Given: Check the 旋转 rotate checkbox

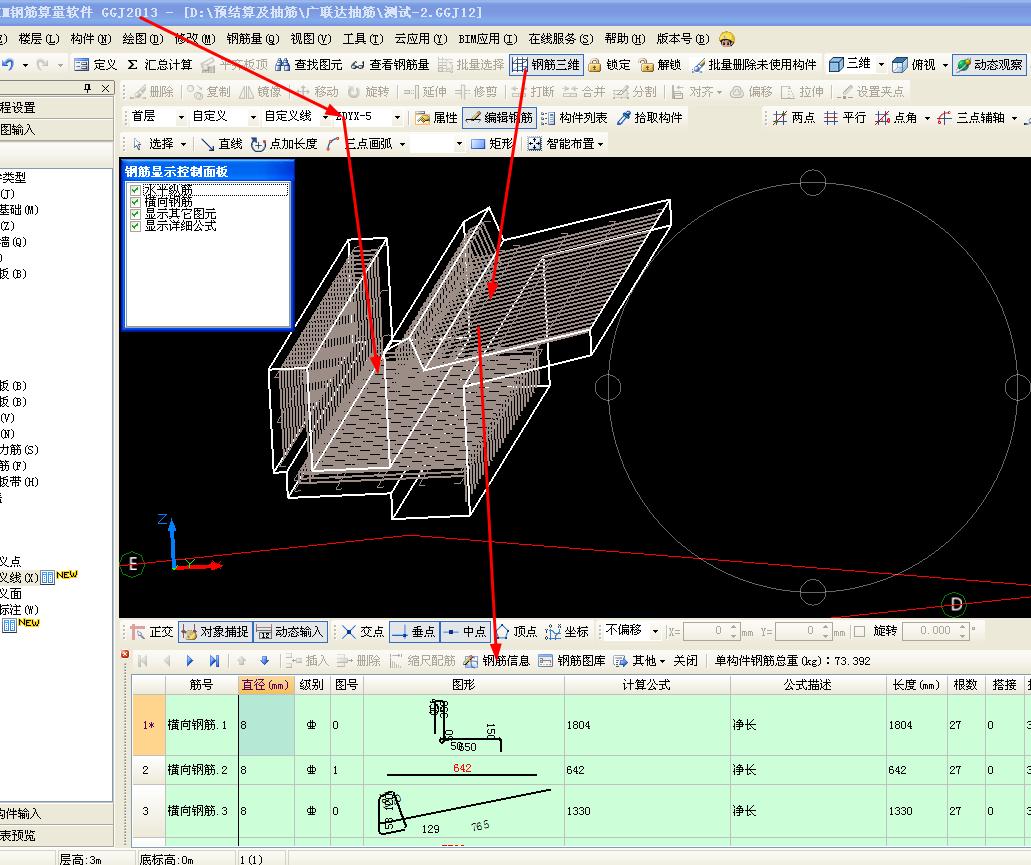Looking at the screenshot, I should tap(859, 631).
